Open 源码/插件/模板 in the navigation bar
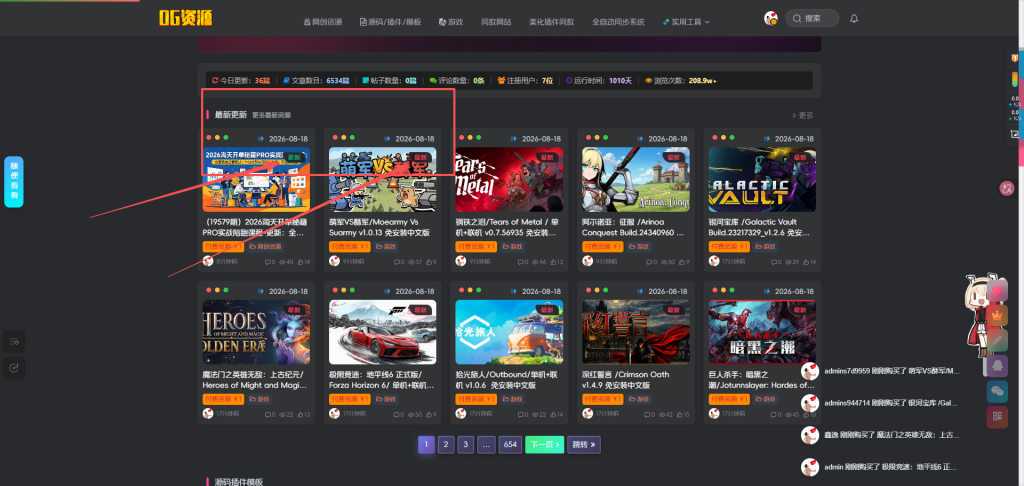The width and height of the screenshot is (1024, 486). 391,22
